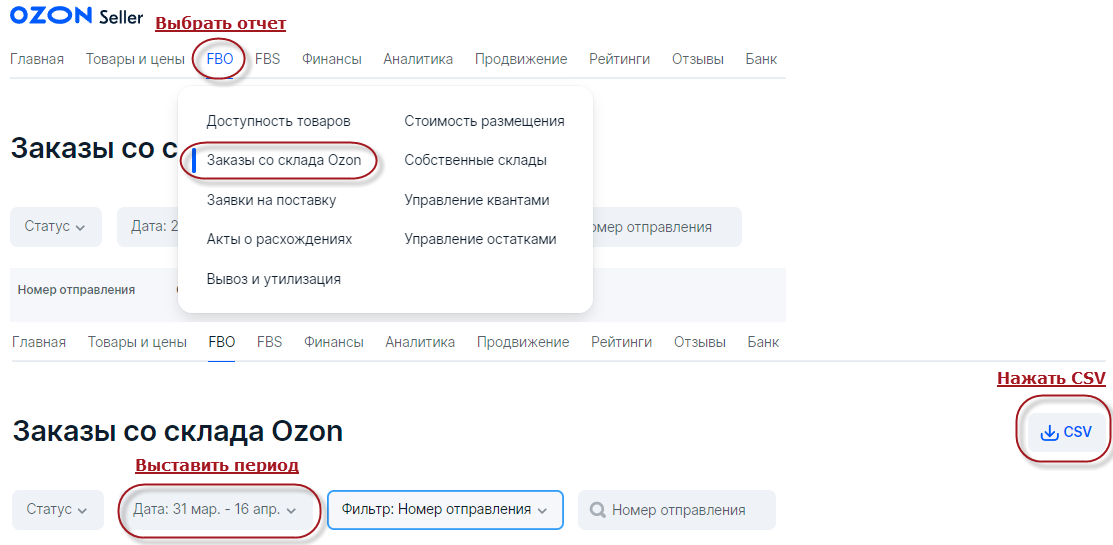Open Заявки на поставку menu entry

click(x=271, y=200)
